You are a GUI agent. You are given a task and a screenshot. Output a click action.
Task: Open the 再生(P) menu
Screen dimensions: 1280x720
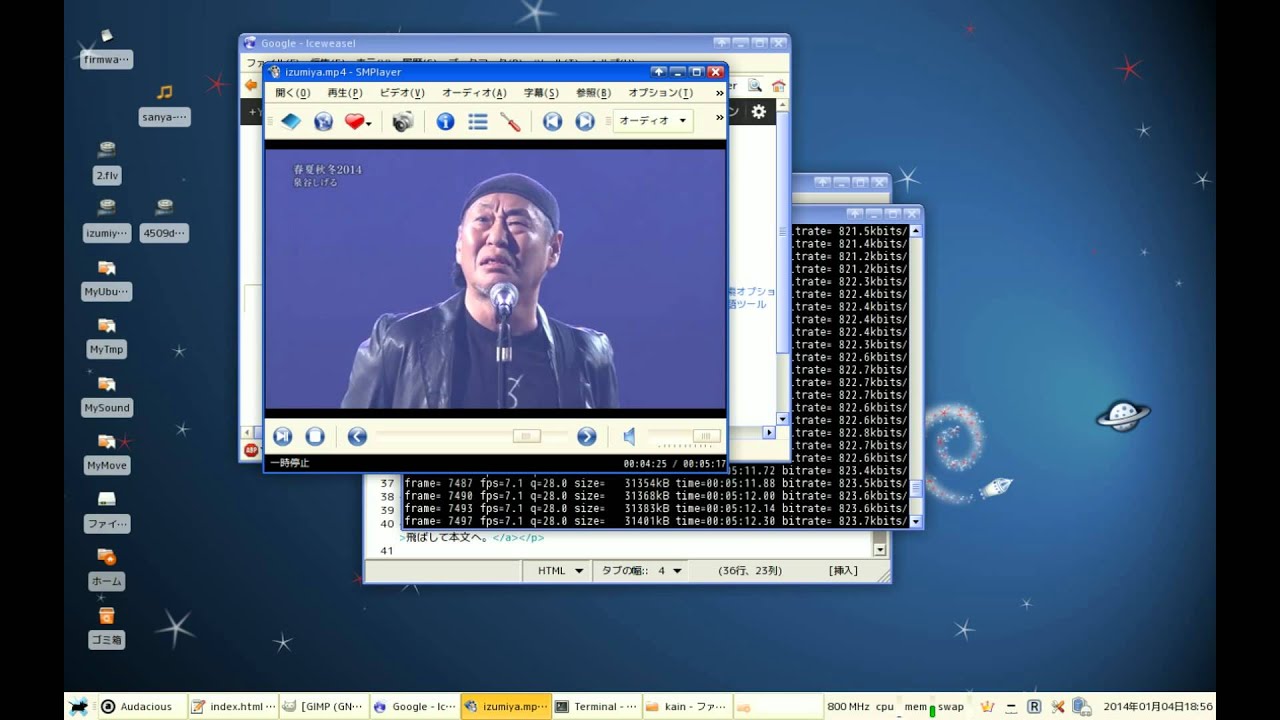[x=344, y=93]
